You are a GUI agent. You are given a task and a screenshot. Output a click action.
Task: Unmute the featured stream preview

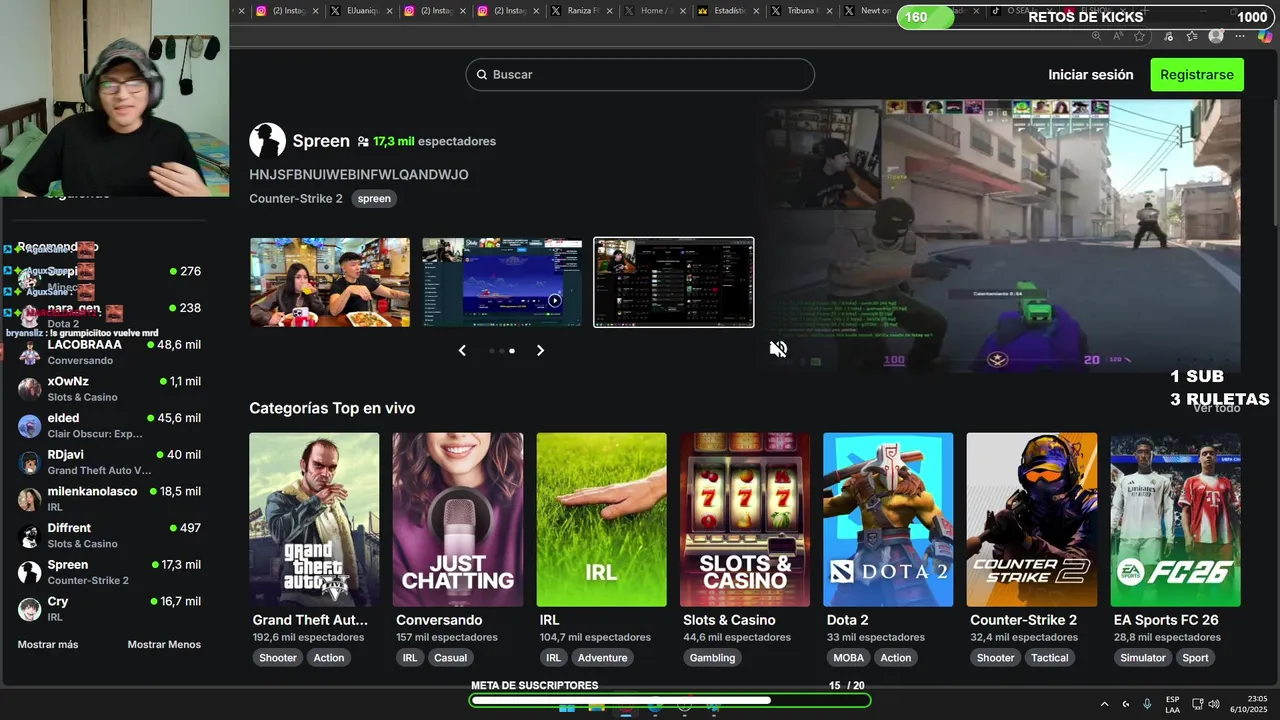[778, 349]
